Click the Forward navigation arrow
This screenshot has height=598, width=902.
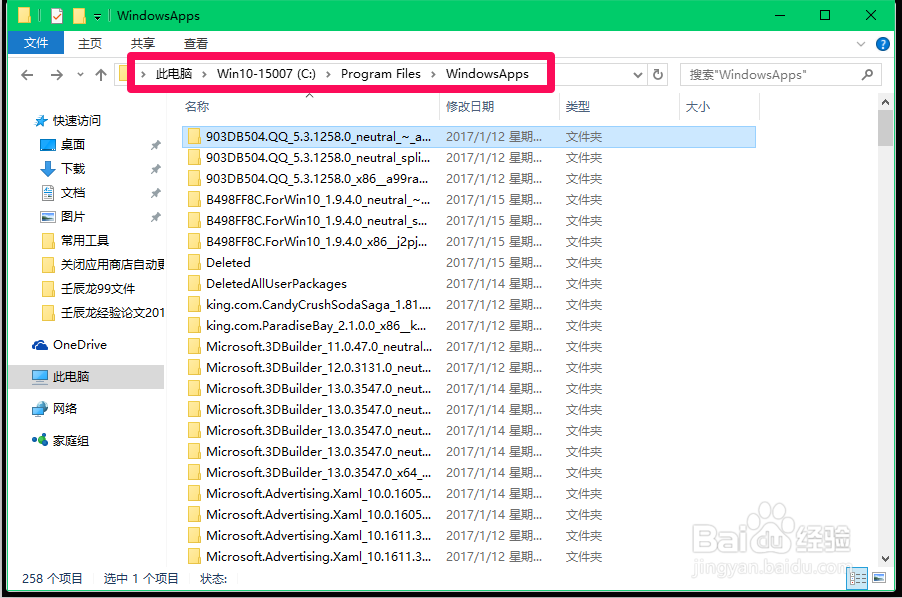pyautogui.click(x=56, y=75)
